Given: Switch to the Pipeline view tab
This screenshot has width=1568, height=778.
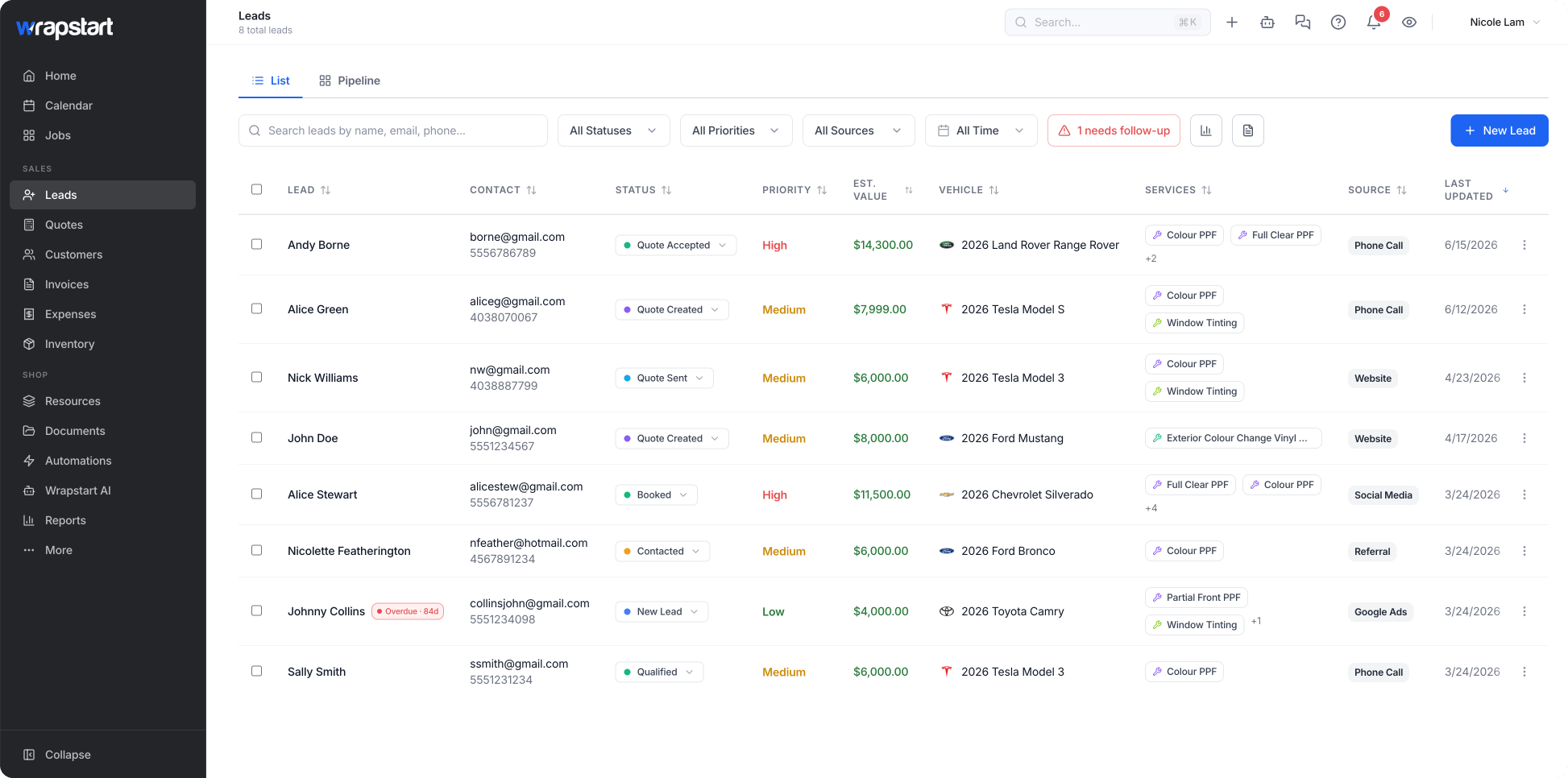Looking at the screenshot, I should 350,81.
